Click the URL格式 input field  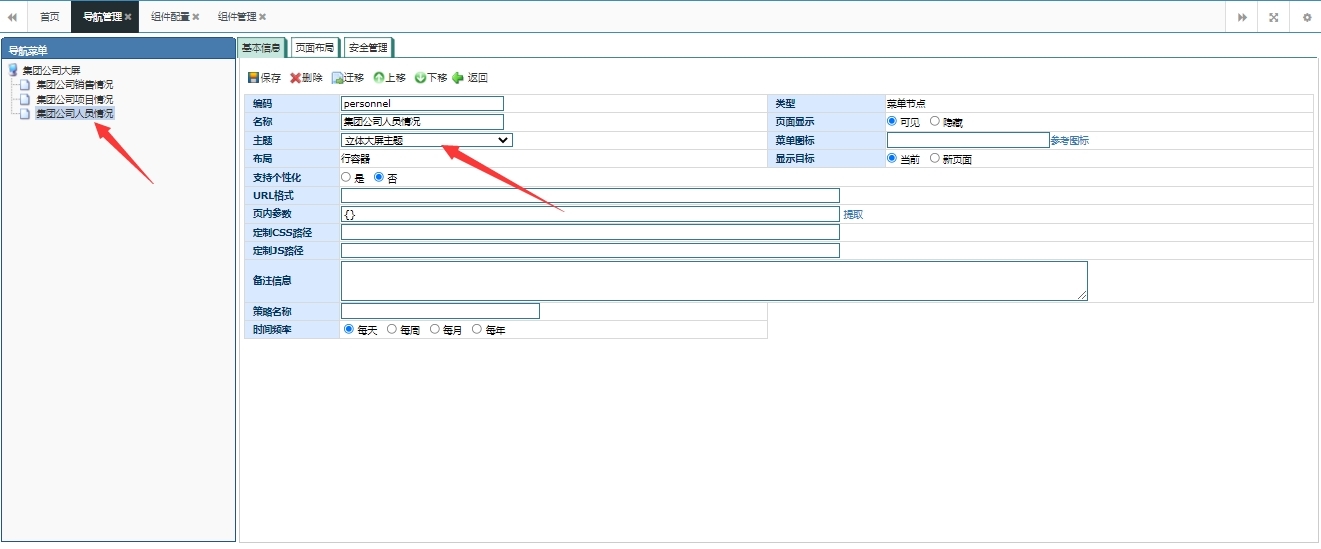[590, 195]
